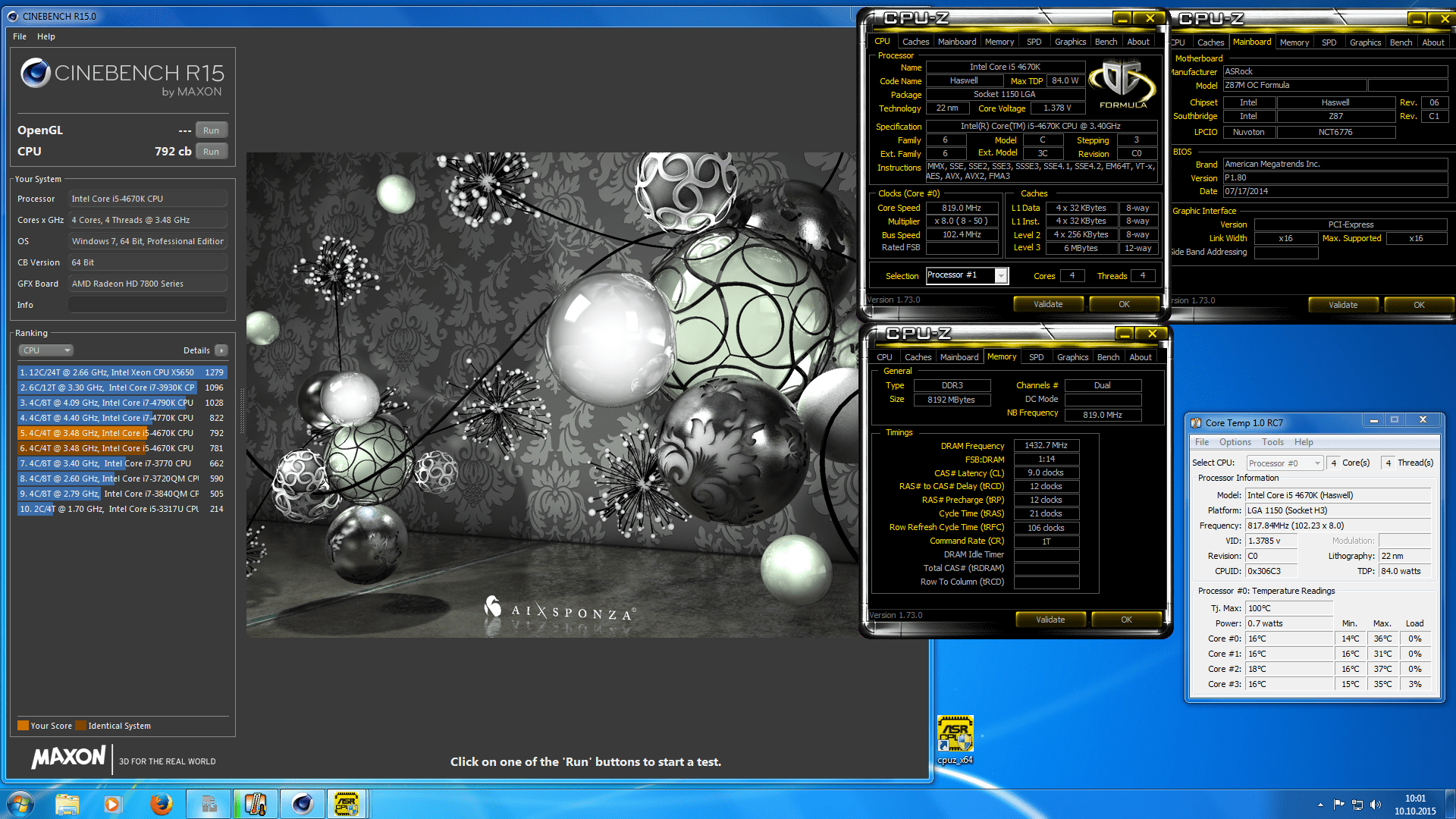
Task: Open the Select CPU dropdown in Core Temp
Action: click(1285, 463)
